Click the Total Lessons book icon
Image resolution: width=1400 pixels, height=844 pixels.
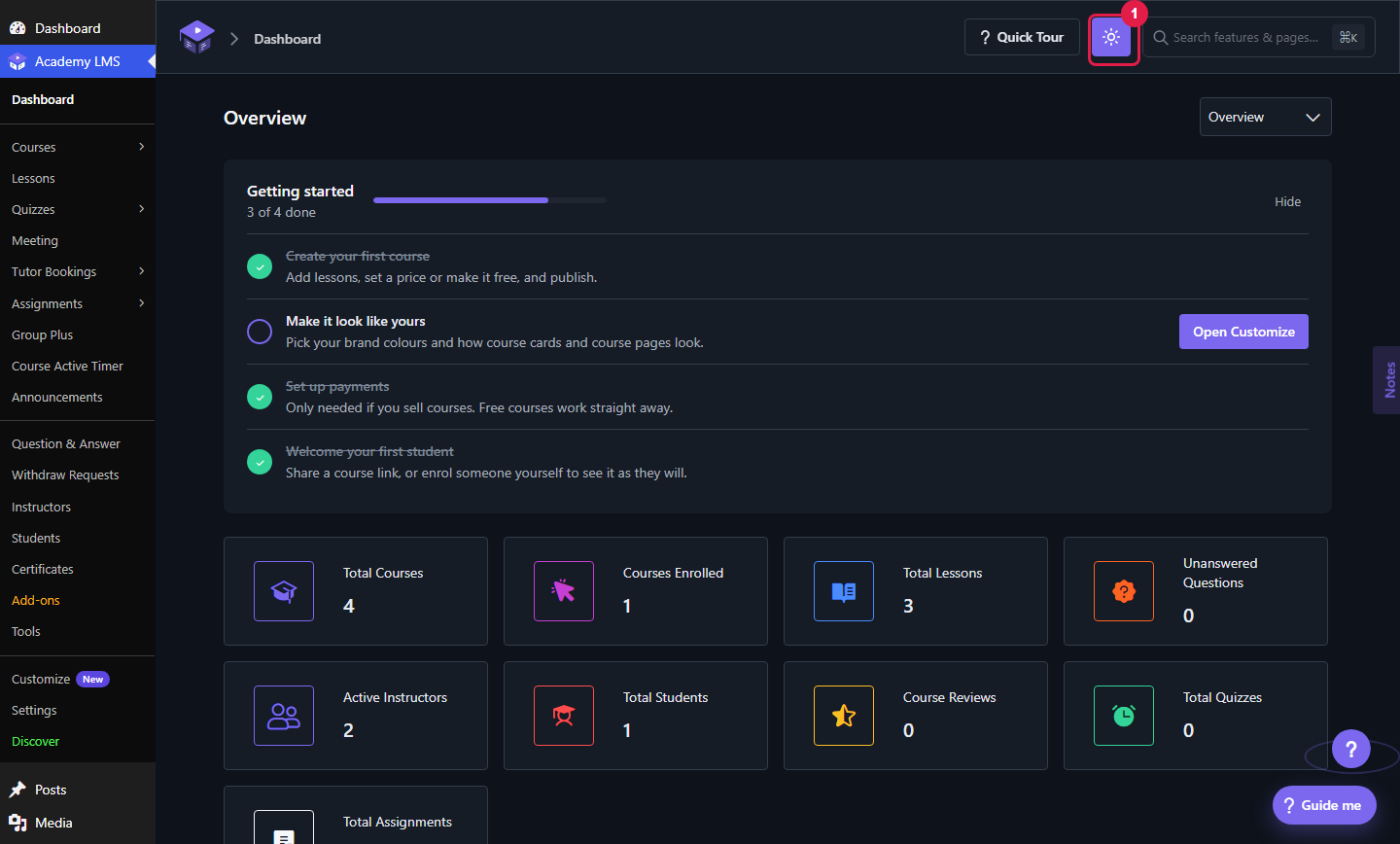click(x=844, y=591)
